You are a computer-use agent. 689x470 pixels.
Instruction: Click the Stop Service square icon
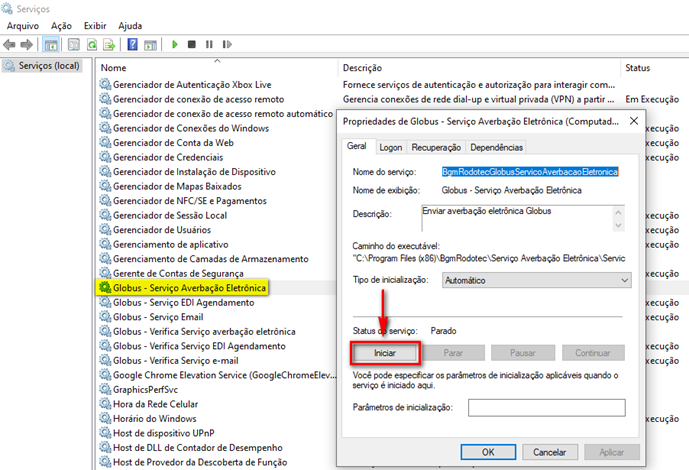coord(192,44)
